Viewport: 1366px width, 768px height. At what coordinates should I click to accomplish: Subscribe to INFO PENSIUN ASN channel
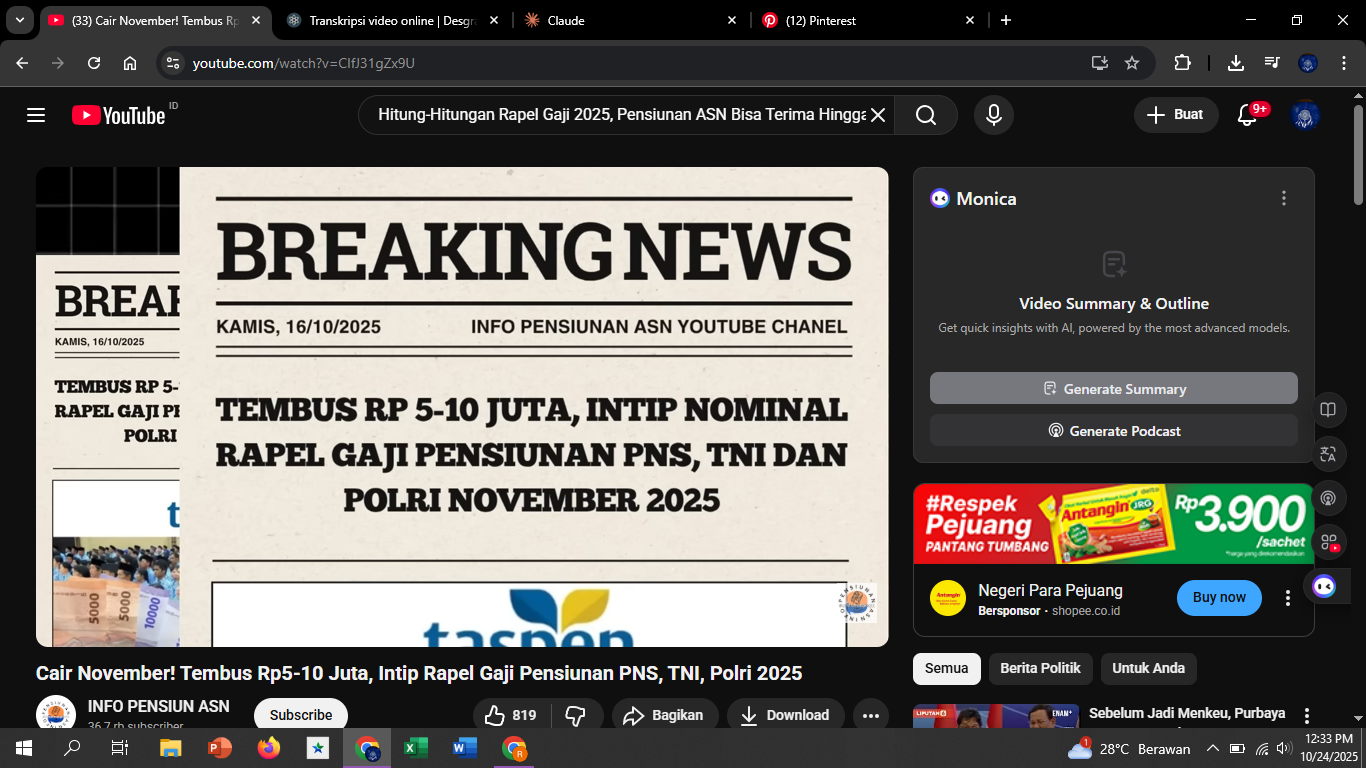(301, 715)
